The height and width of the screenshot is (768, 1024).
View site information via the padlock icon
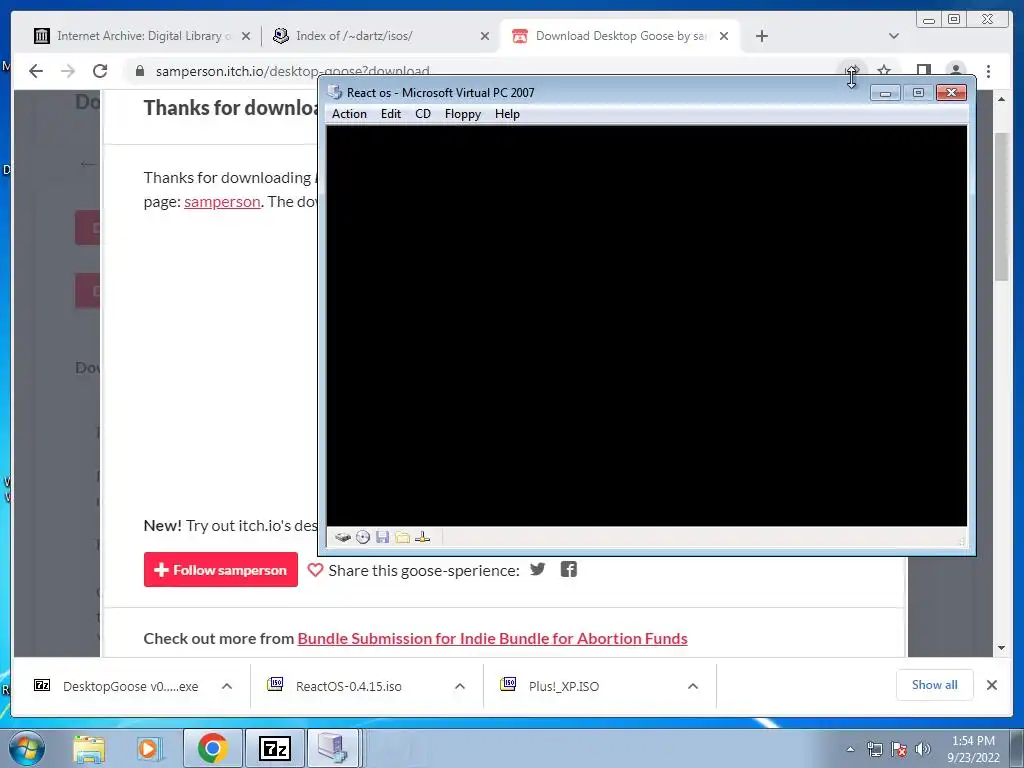pyautogui.click(x=140, y=71)
